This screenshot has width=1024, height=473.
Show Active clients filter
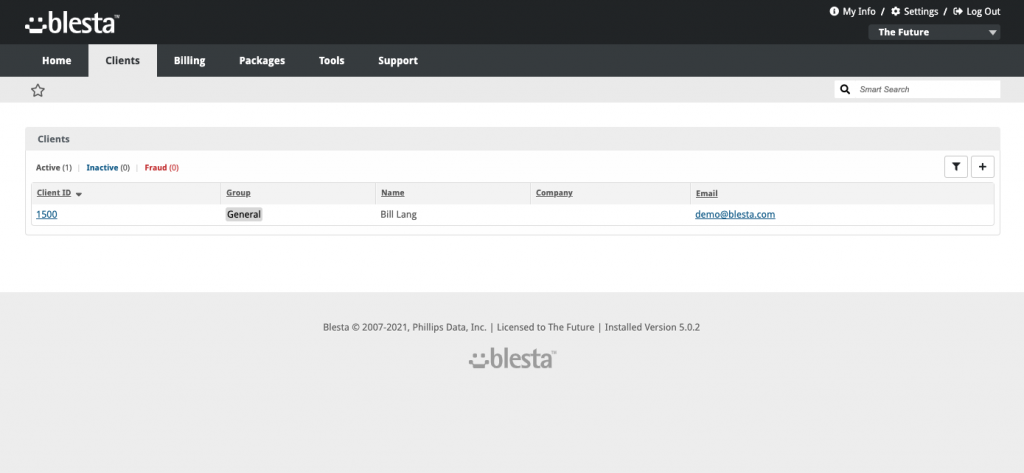pyautogui.click(x=54, y=168)
